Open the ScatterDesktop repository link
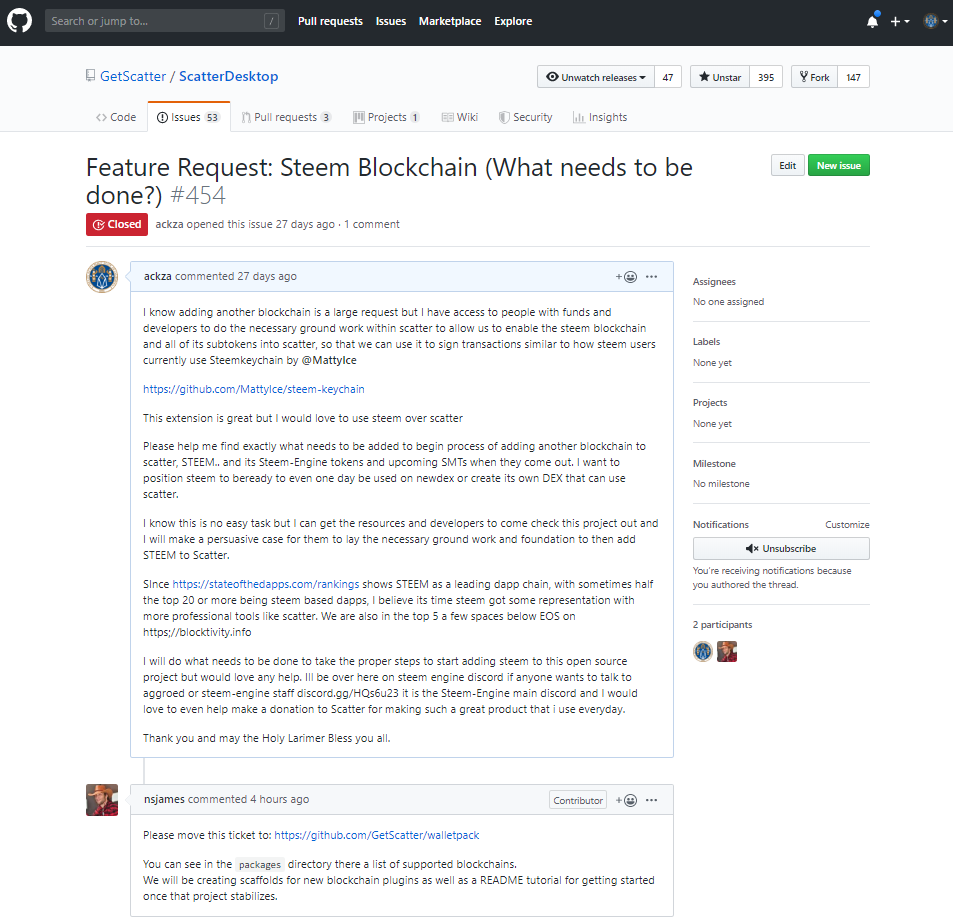The height and width of the screenshot is (917, 953). 229,77
